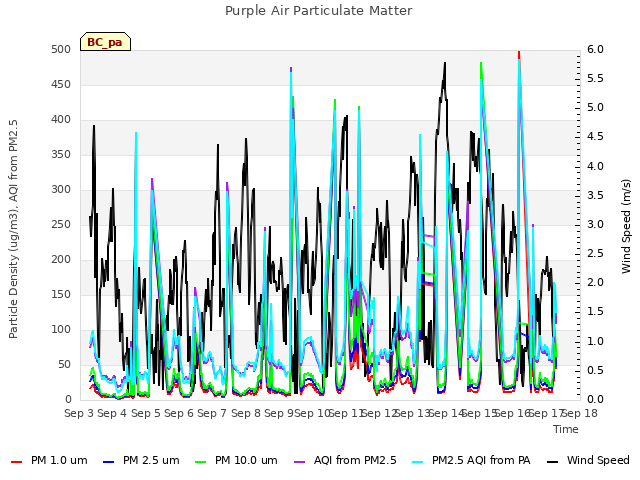
Task: Click the 3.0 wind speed tick label
Action: pos(595,224)
